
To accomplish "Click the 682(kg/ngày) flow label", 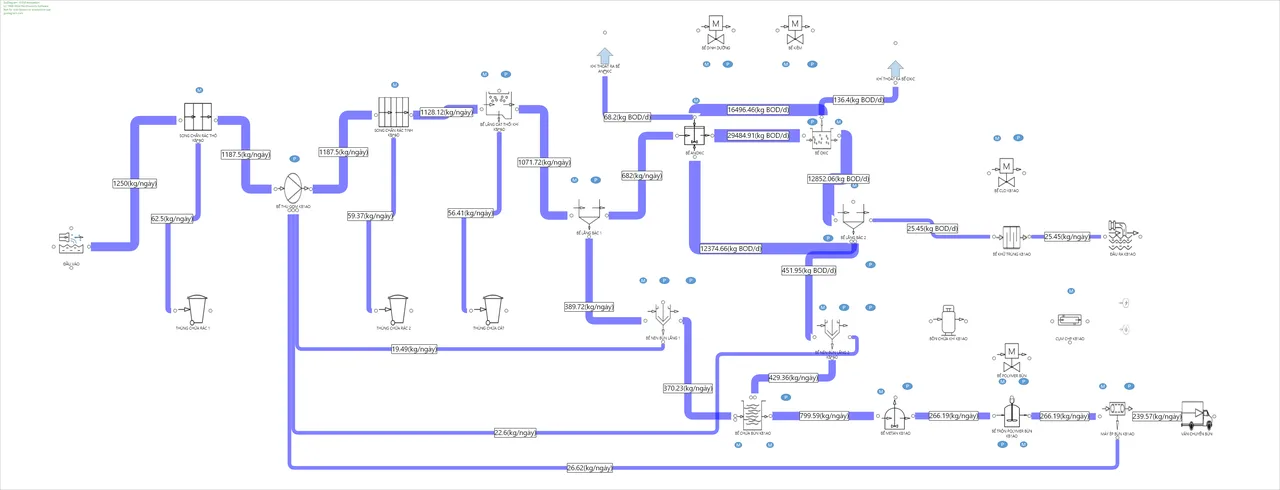I will [x=642, y=176].
